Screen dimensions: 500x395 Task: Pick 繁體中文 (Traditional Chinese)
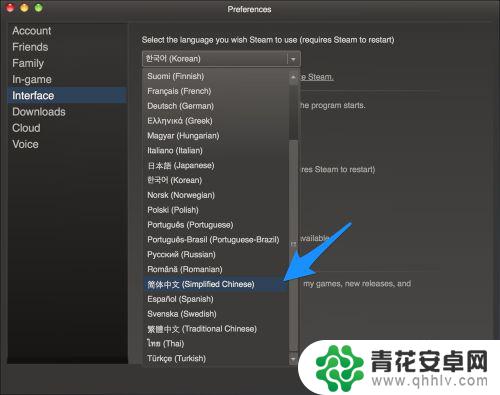tap(216, 329)
